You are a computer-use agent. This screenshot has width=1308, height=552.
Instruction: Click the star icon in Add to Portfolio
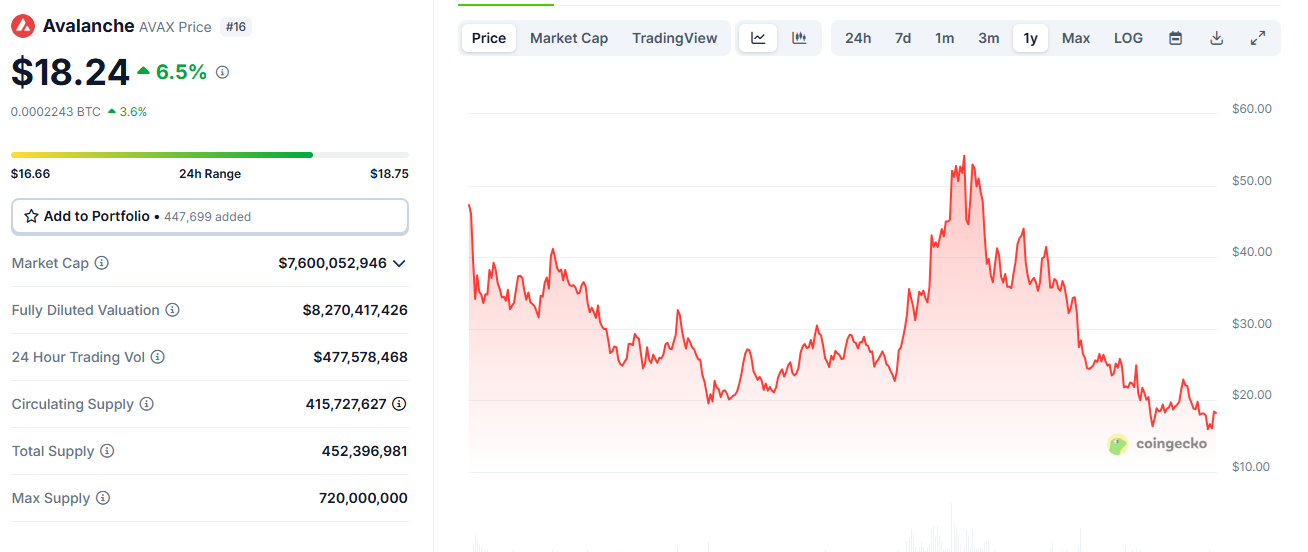coord(31,216)
